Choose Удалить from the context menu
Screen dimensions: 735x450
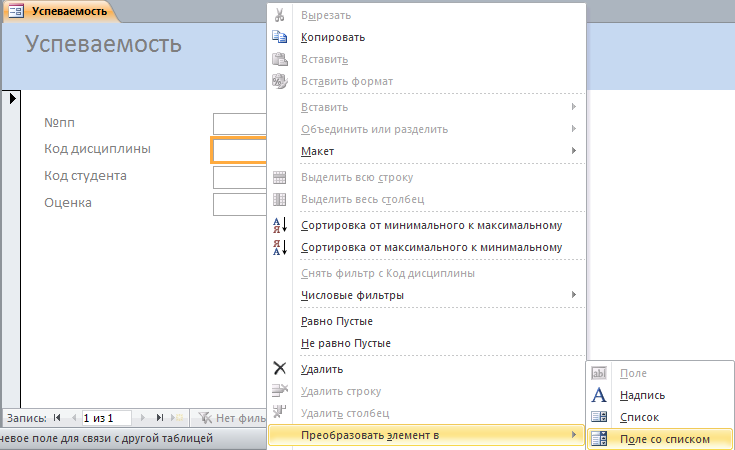(x=427, y=369)
